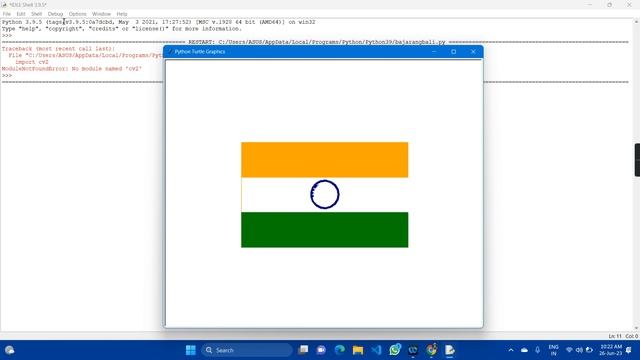Screen dimensions: 640x360
Task: Click the IDLE Shell title bar icon
Action: pos(4,4)
